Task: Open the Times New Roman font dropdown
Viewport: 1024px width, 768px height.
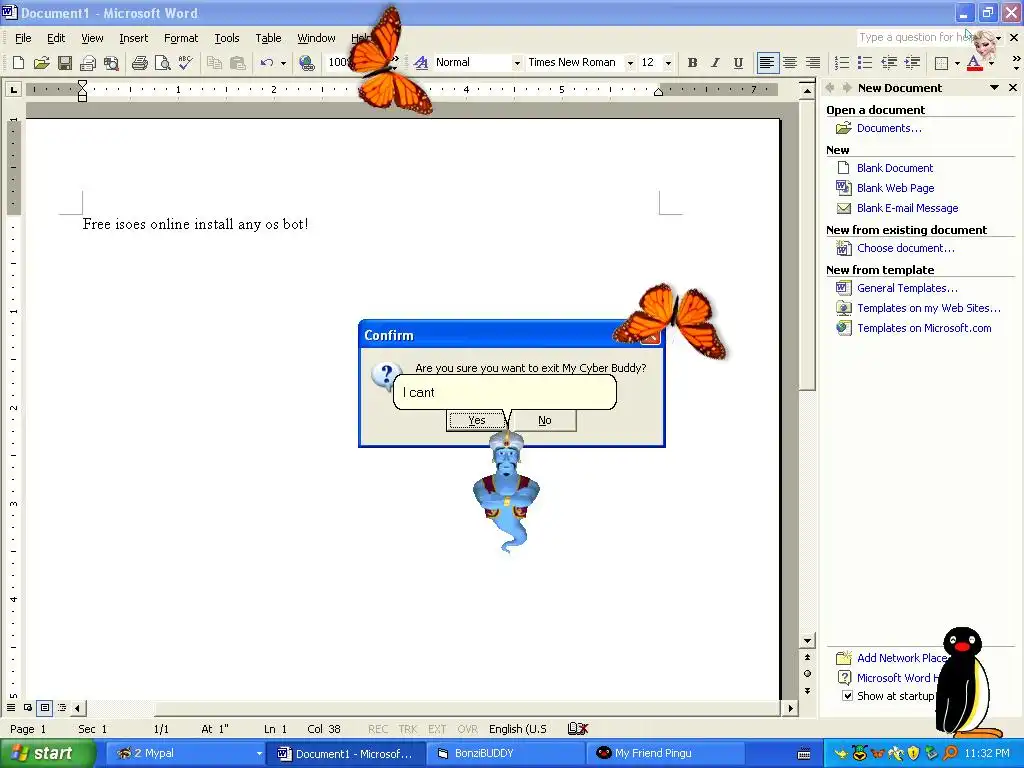Action: tap(630, 63)
